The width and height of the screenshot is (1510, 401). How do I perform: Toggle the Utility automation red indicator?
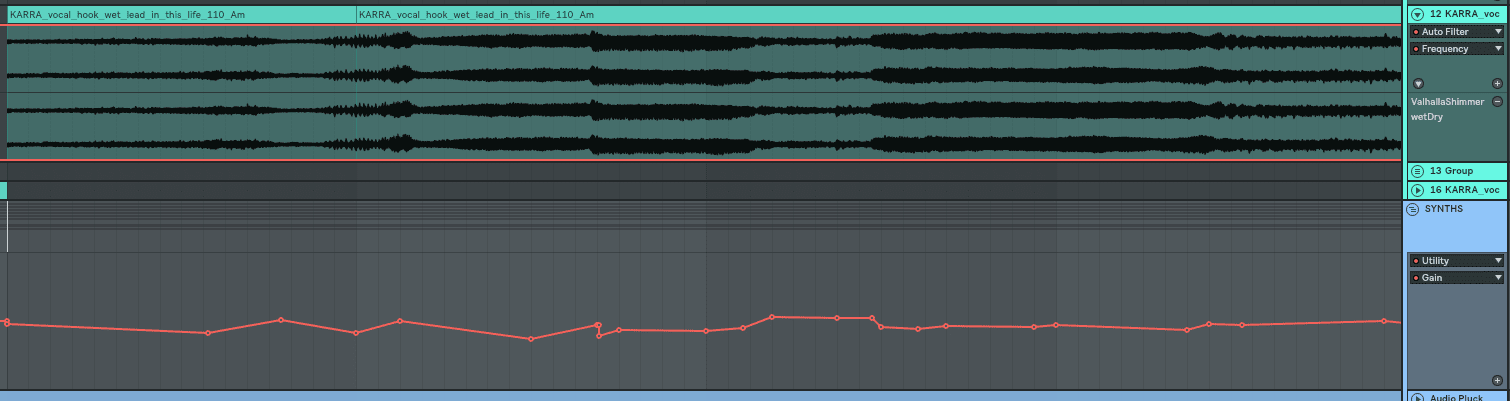[x=1416, y=261]
